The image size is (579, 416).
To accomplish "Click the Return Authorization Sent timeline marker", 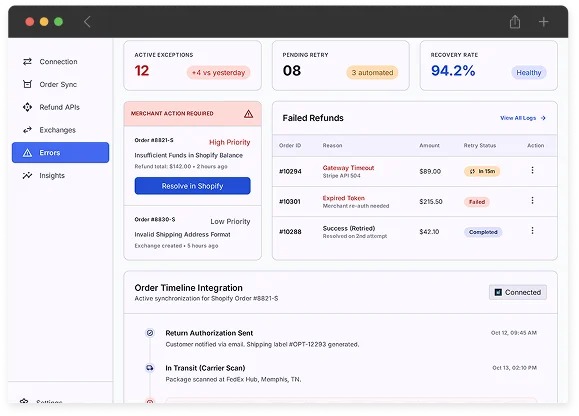I will (x=150, y=333).
